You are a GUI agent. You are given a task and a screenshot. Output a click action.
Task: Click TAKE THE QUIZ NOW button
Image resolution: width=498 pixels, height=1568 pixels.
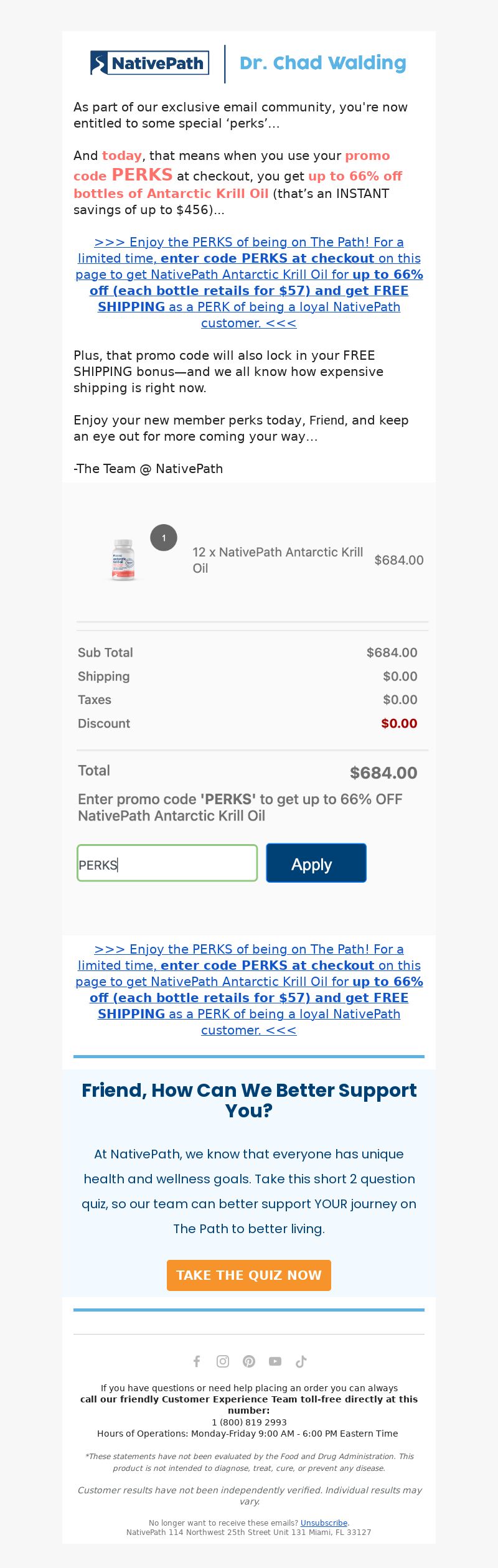coord(249,1275)
